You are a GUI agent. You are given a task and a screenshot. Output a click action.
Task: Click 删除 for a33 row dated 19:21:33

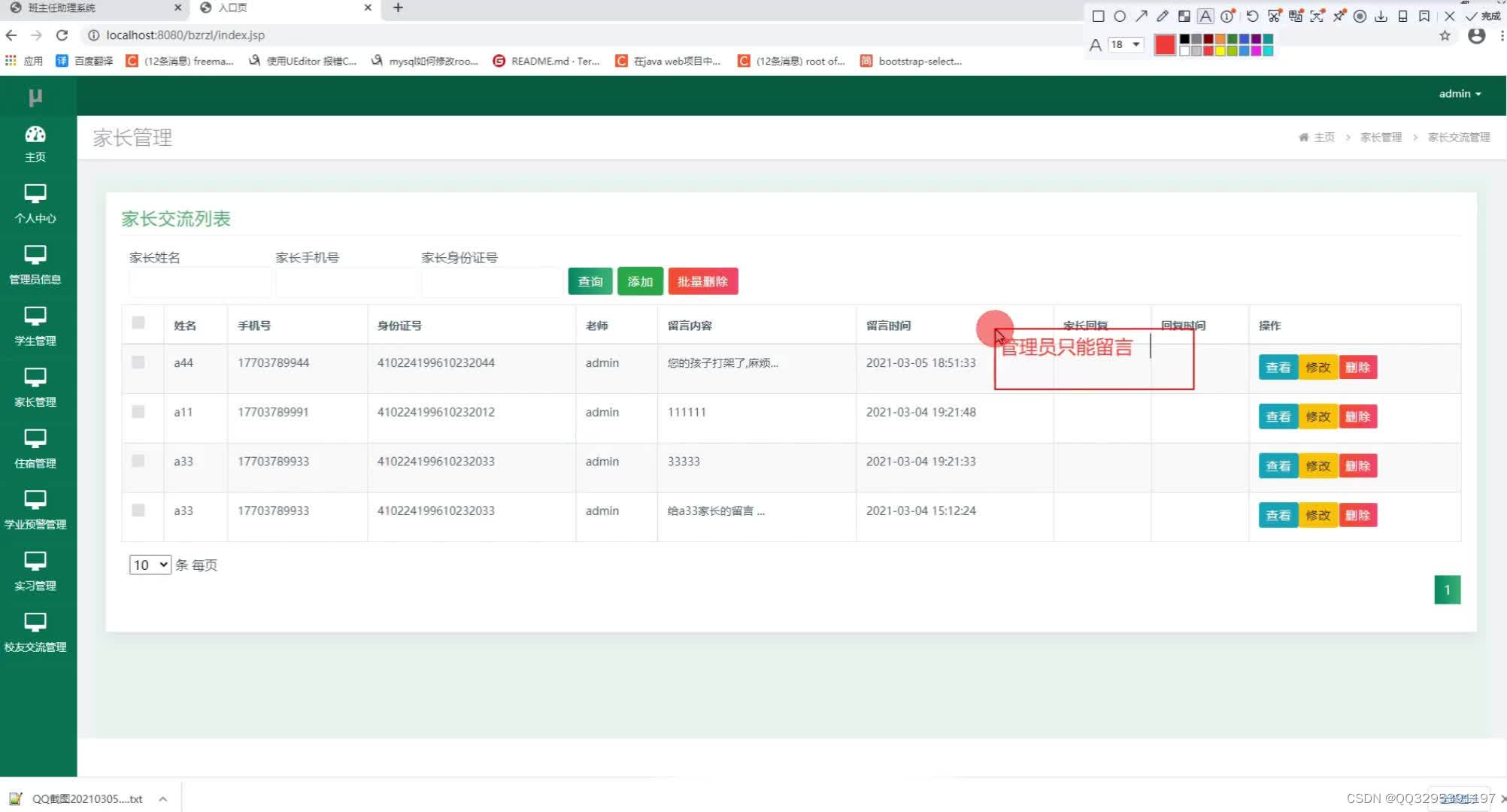point(1358,466)
